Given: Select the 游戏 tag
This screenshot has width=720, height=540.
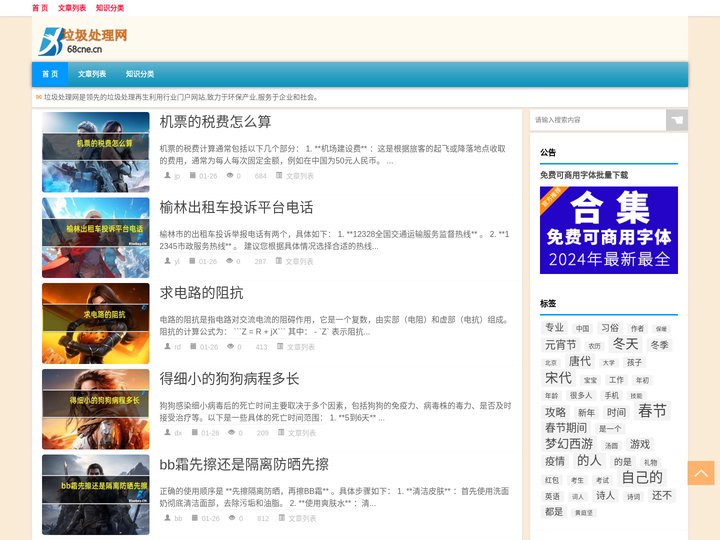Looking at the screenshot, I should [640, 444].
